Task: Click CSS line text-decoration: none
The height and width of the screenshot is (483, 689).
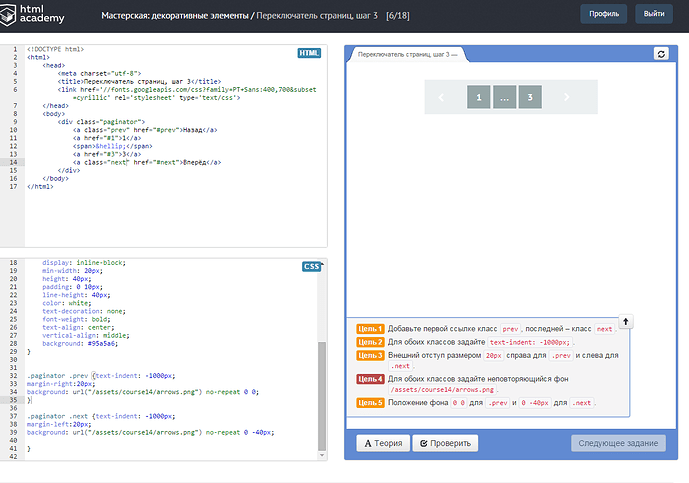Action: click(84, 311)
